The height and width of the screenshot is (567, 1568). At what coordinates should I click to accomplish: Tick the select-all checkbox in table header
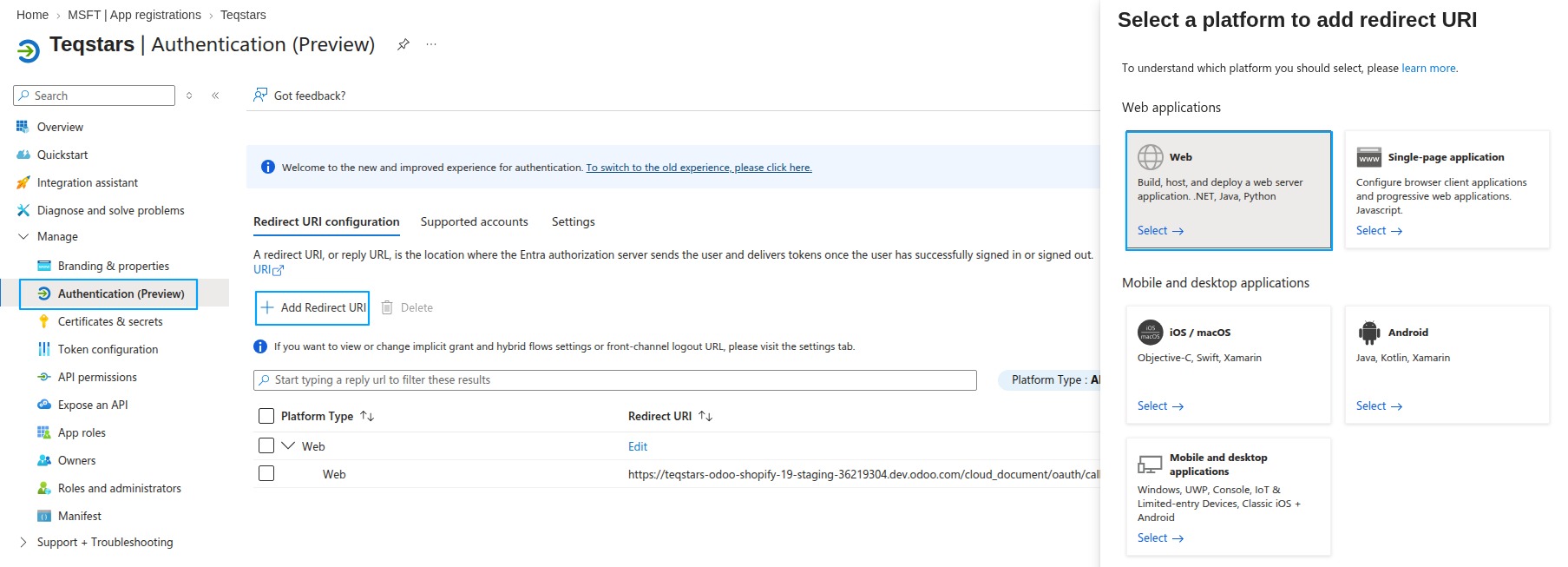(x=266, y=416)
